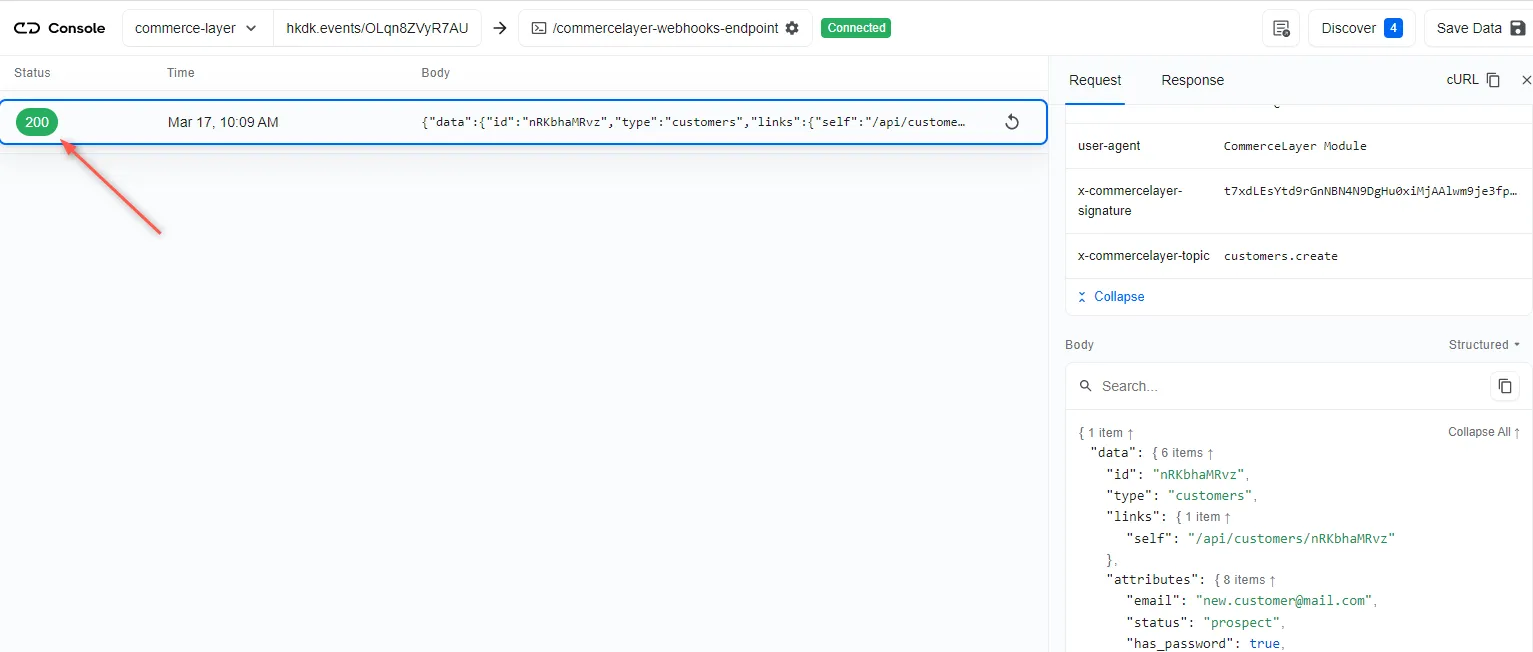Switch to the Request tab
The width and height of the screenshot is (1533, 652).
1095,80
